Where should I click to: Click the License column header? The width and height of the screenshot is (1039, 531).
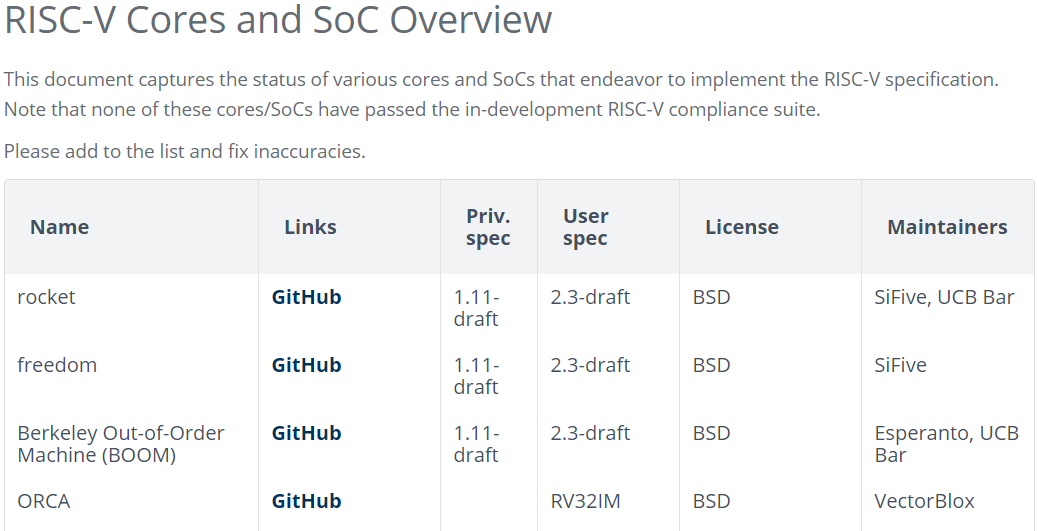[x=741, y=227]
